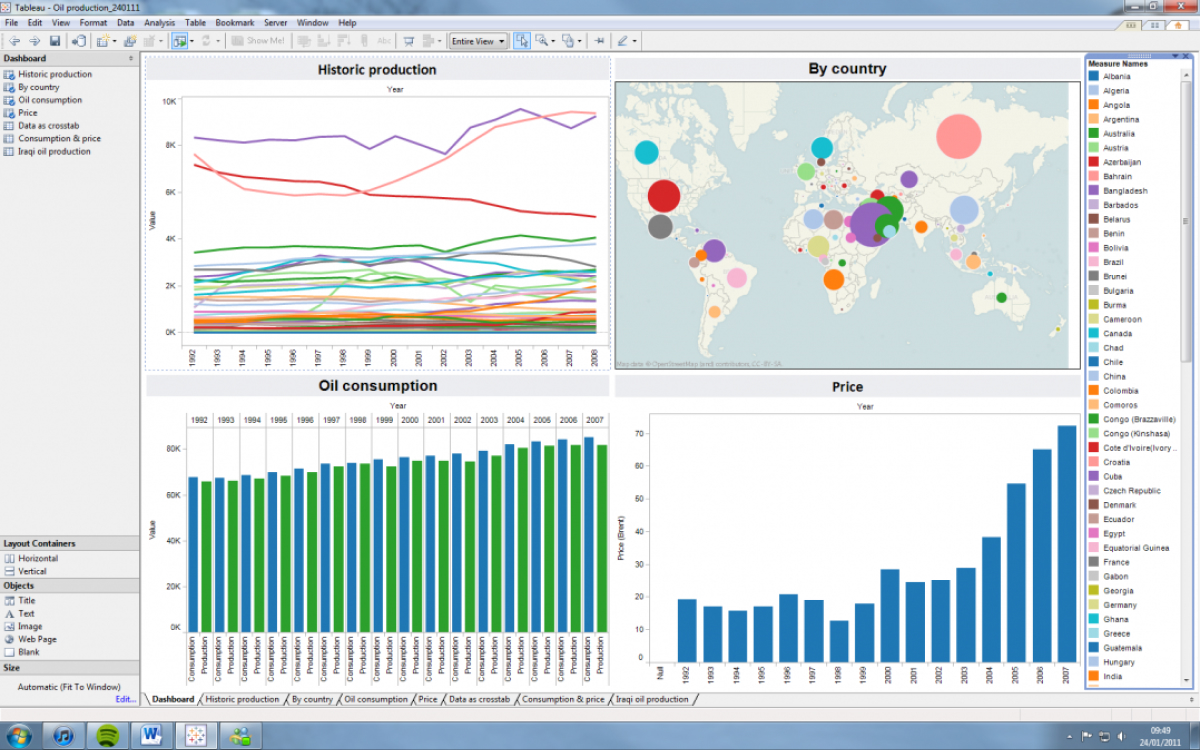Click the Connect to Data toolbar icon
1200x750 pixels.
coord(79,41)
